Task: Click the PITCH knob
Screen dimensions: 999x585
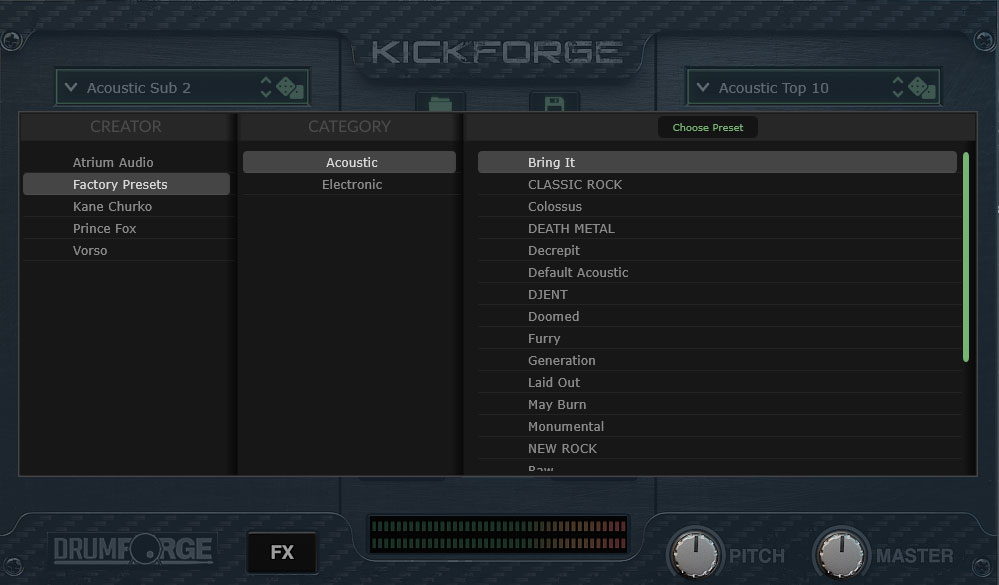Action: (695, 553)
